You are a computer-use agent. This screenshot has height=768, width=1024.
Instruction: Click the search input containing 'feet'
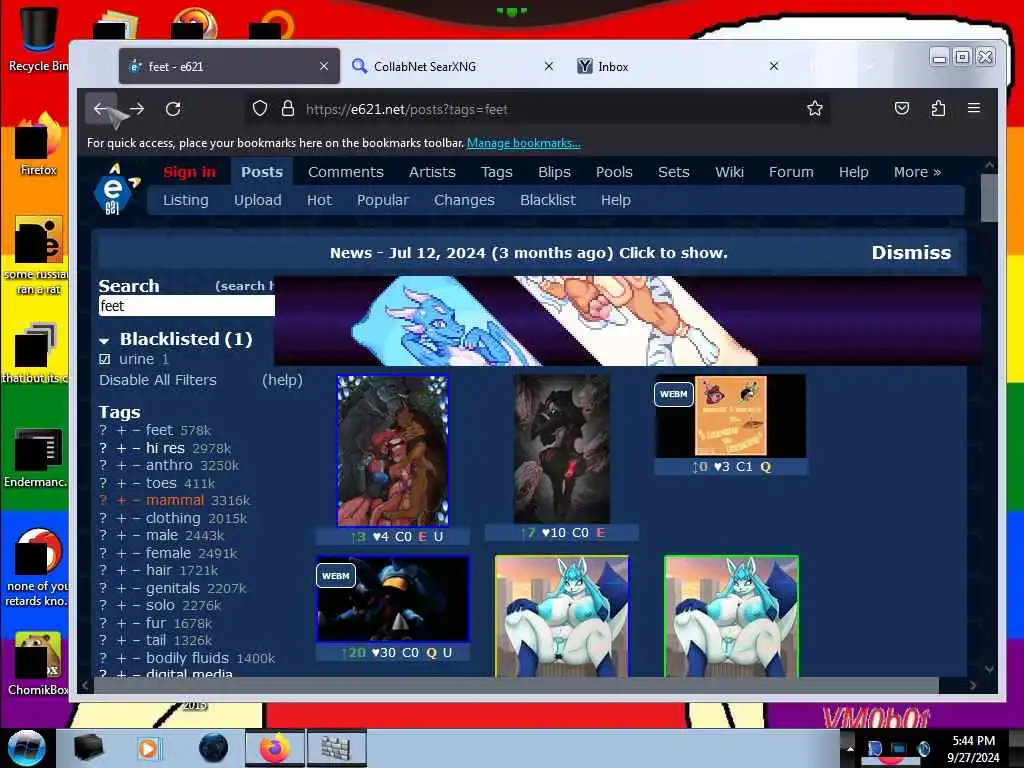pyautogui.click(x=187, y=306)
